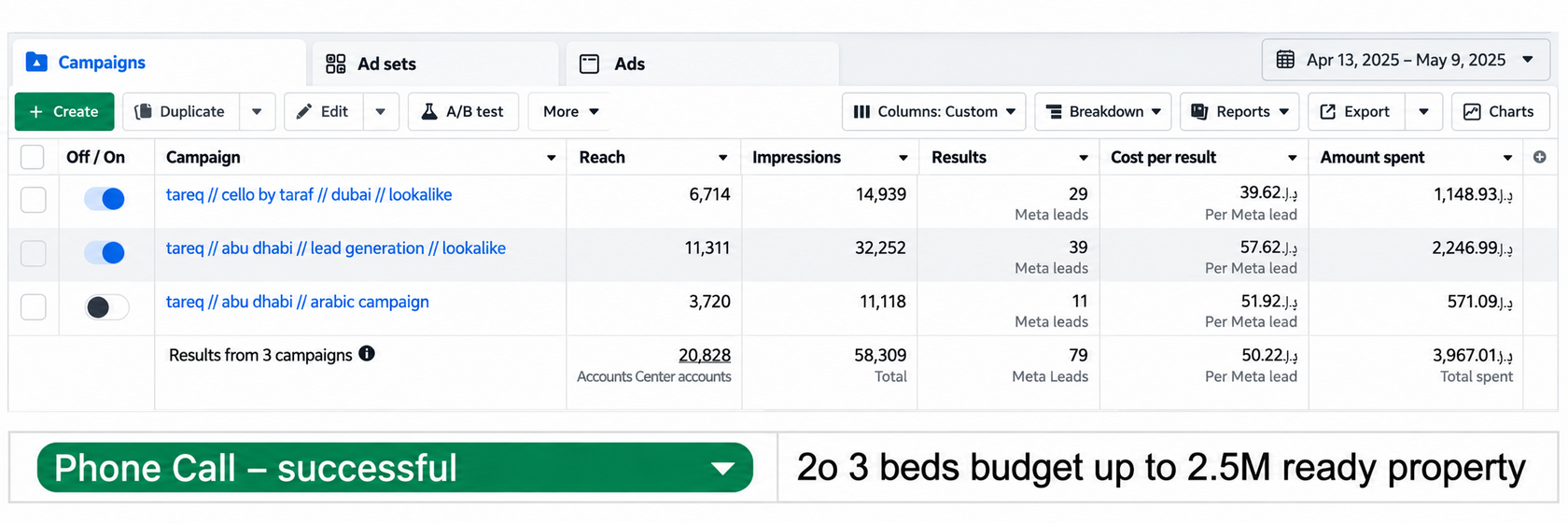
Task: Click the Breakdown list icon
Action: (x=1054, y=111)
